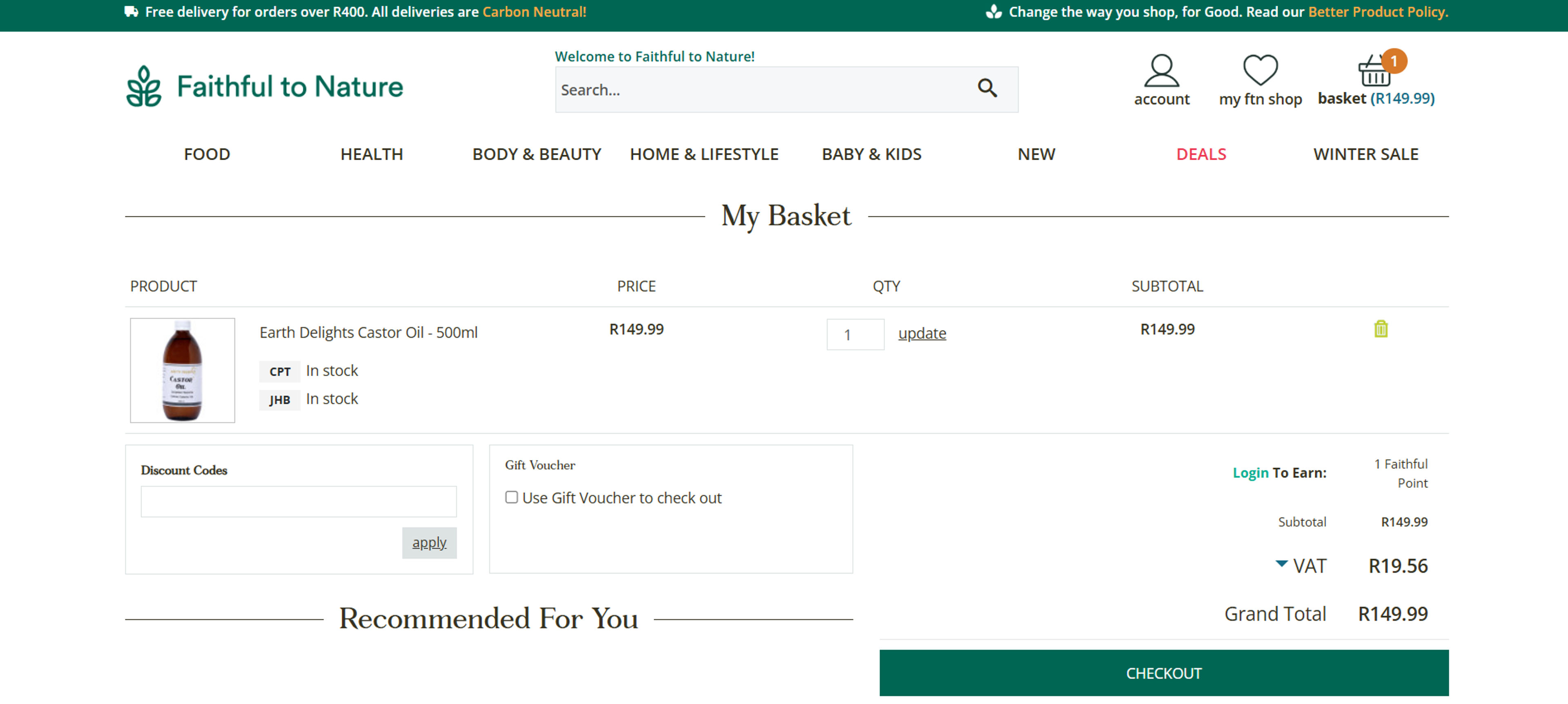Open the FOOD menu
1568x704 pixels.
coord(207,154)
